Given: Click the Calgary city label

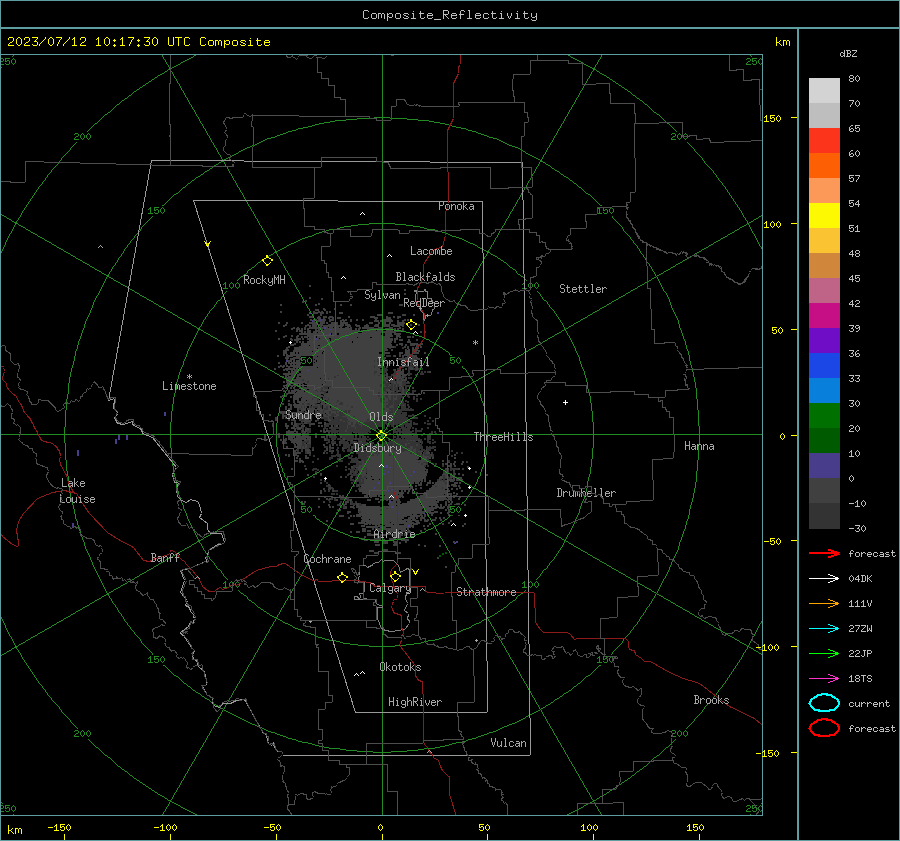Looking at the screenshot, I should click(390, 588).
